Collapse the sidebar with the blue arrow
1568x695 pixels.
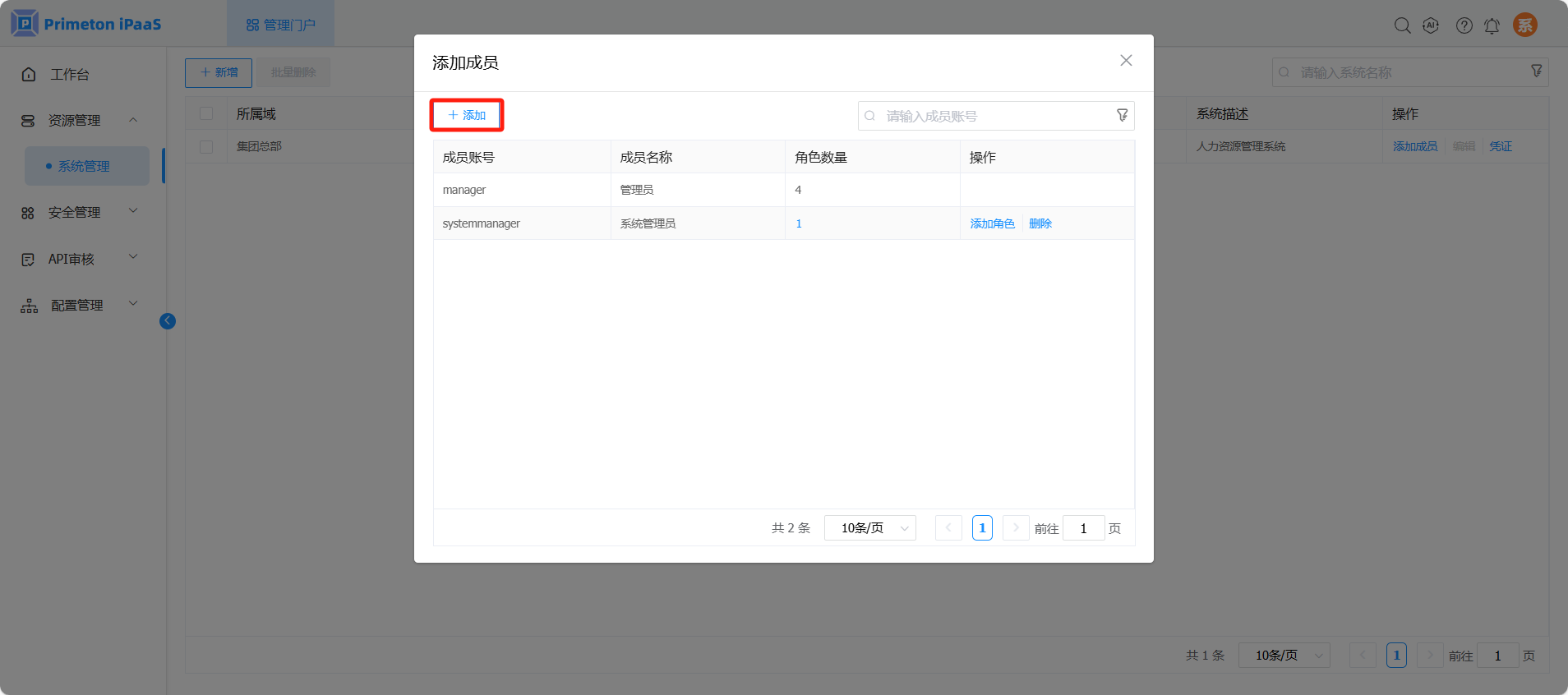(x=168, y=321)
